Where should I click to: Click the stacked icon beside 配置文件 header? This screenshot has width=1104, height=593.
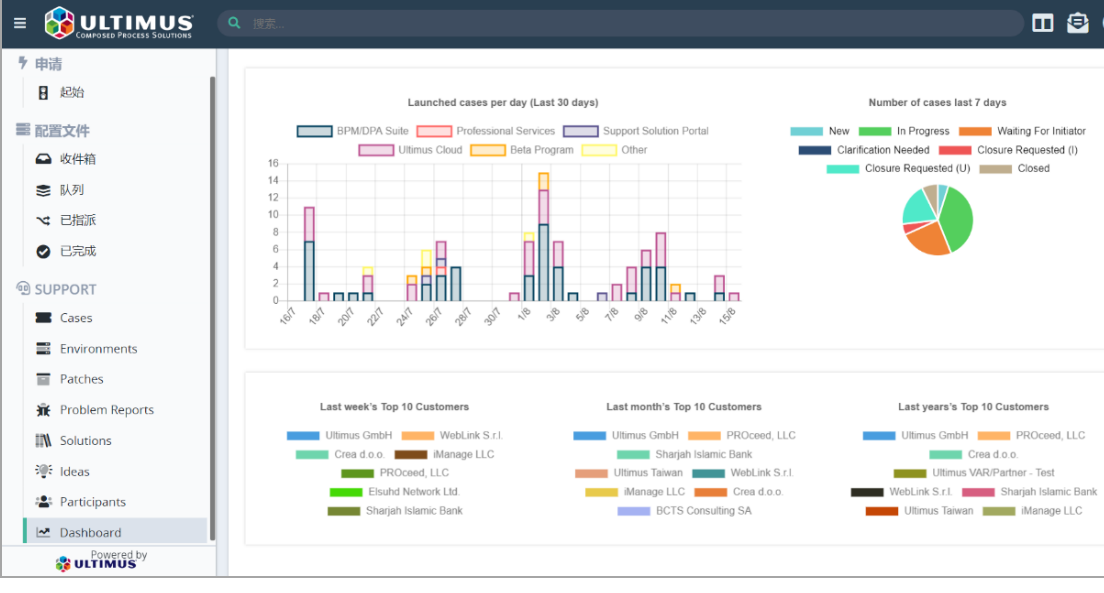[x=23, y=130]
